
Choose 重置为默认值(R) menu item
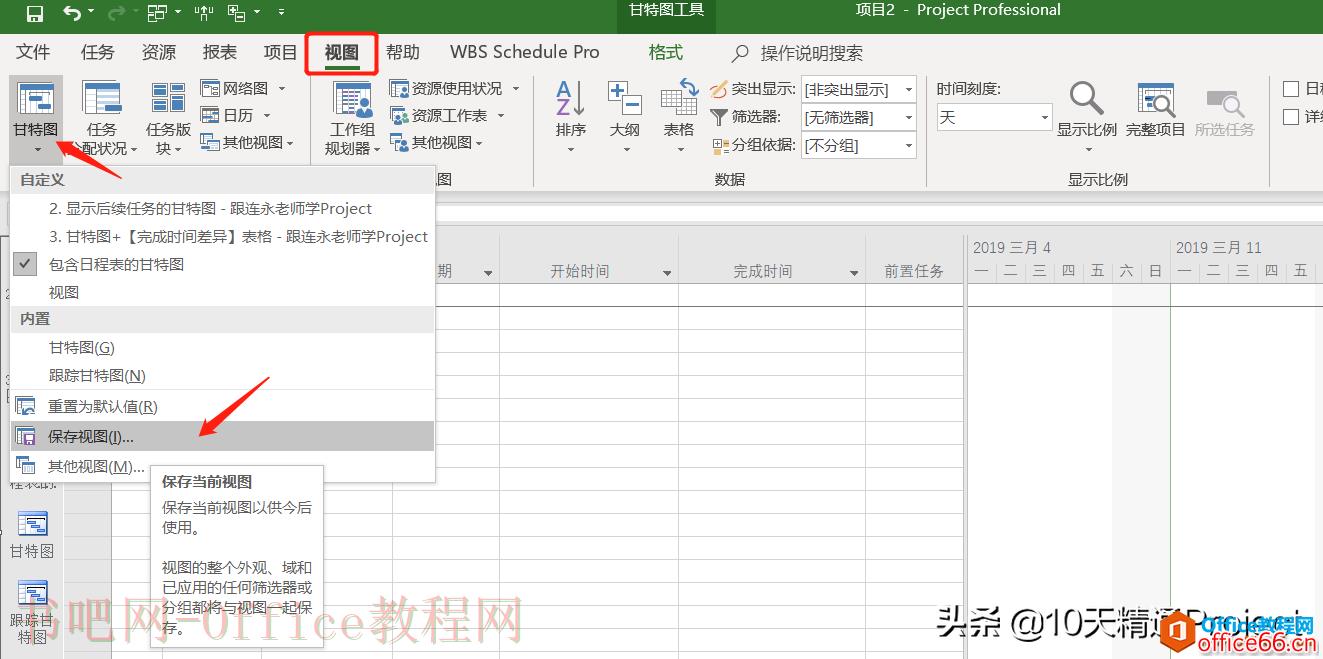[223, 407]
